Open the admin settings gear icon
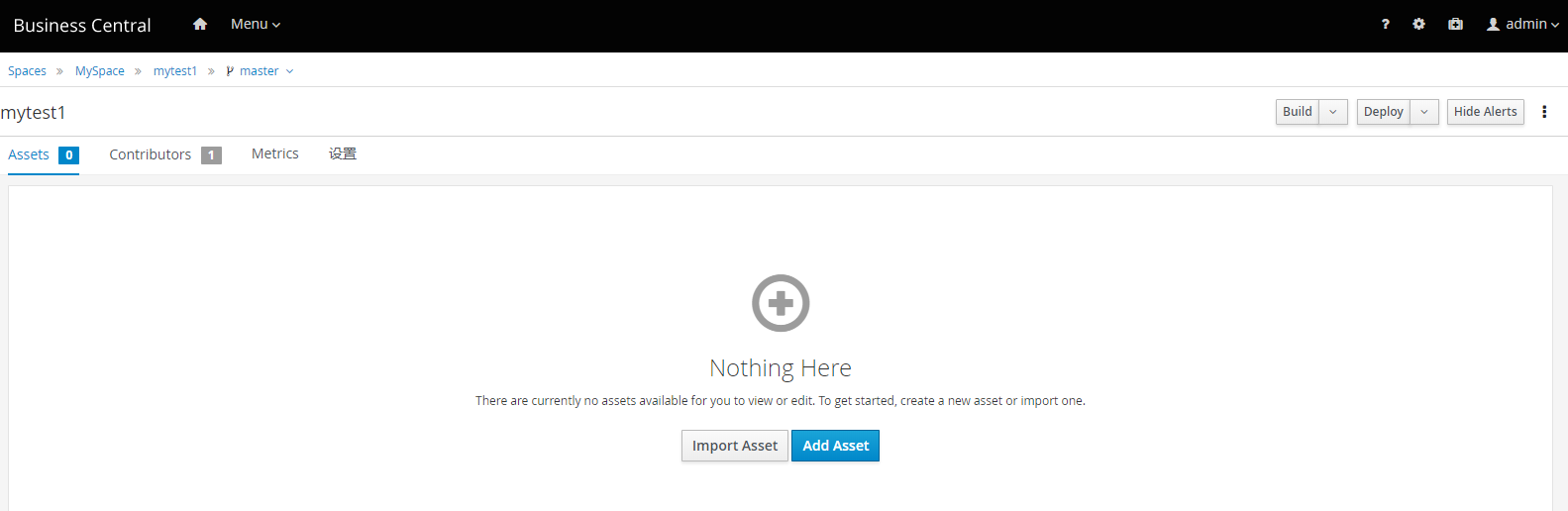This screenshot has height=511, width=1568. pyautogui.click(x=1418, y=24)
